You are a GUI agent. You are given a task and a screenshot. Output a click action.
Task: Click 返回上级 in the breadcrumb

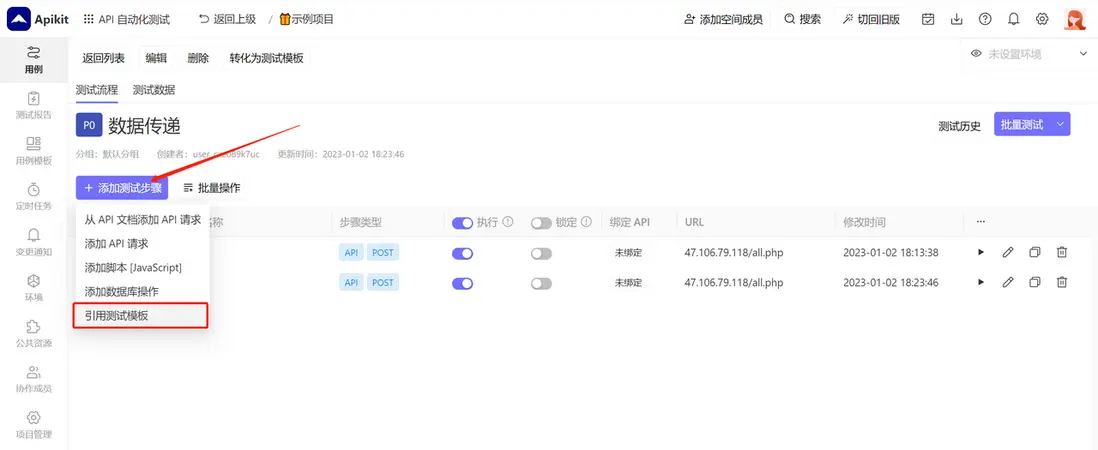[x=228, y=19]
